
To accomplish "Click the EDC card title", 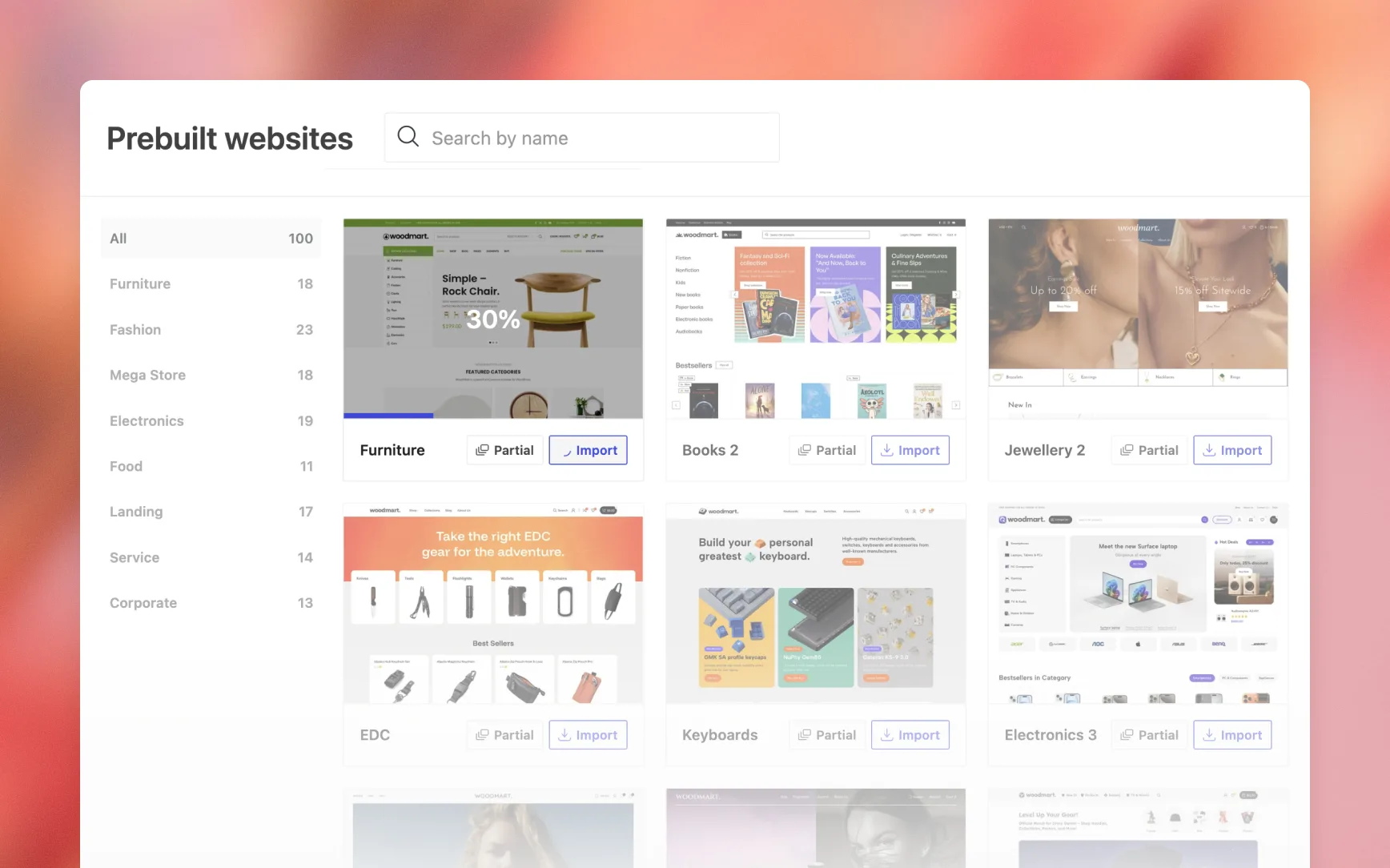I will click(375, 735).
